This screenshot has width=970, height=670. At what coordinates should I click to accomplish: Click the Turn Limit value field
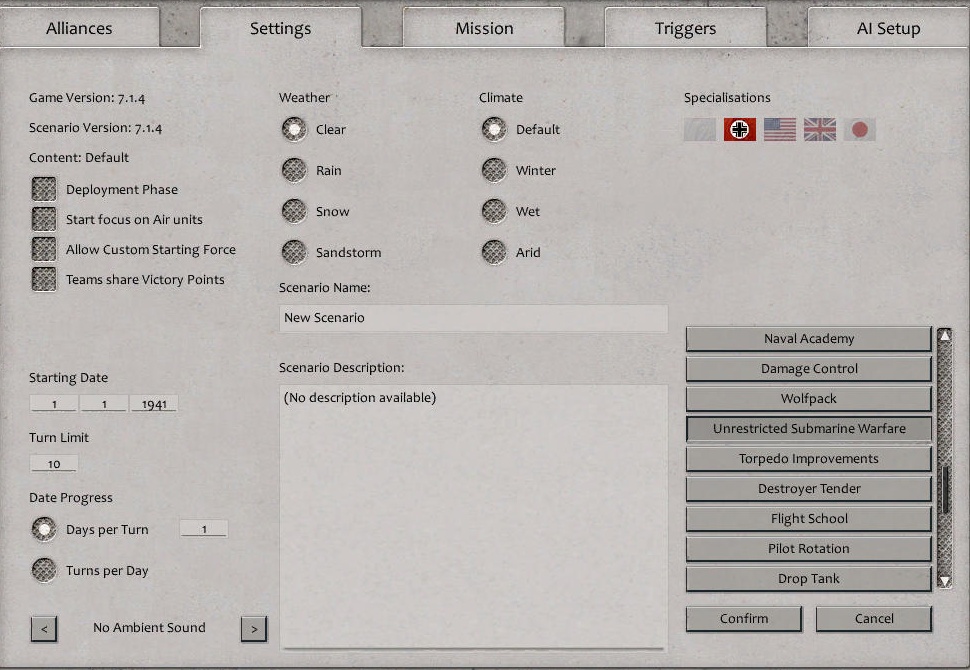coord(54,463)
